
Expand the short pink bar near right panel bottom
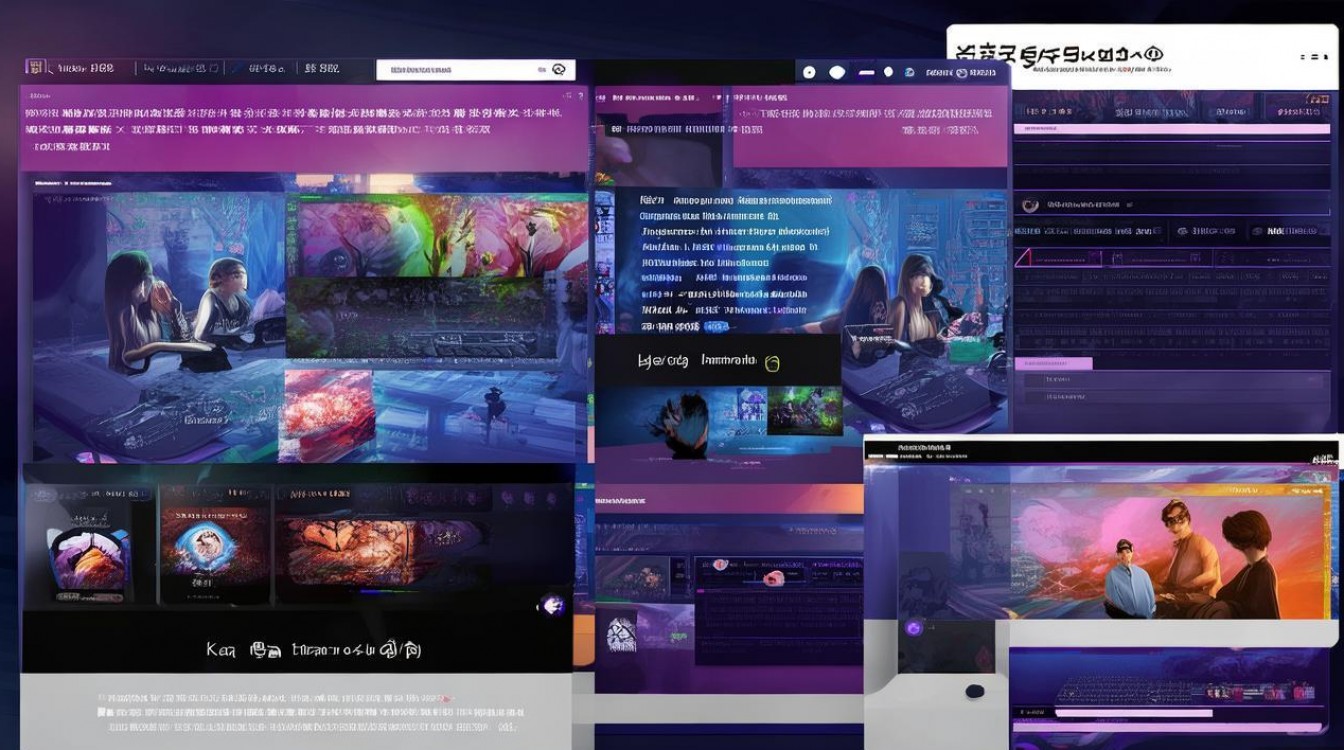pyautogui.click(x=1053, y=364)
